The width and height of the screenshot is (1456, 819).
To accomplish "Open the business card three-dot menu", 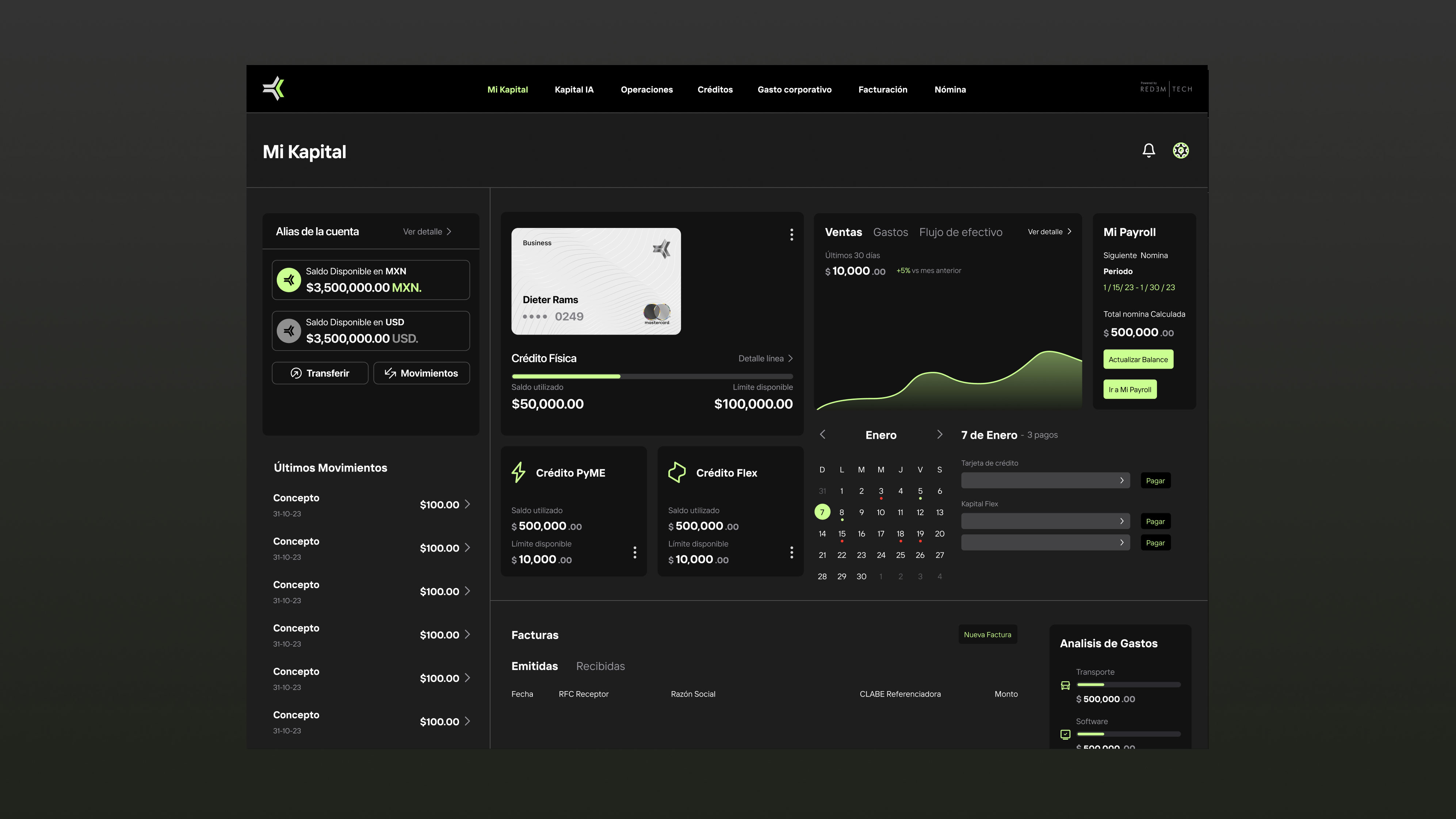I will [x=791, y=235].
